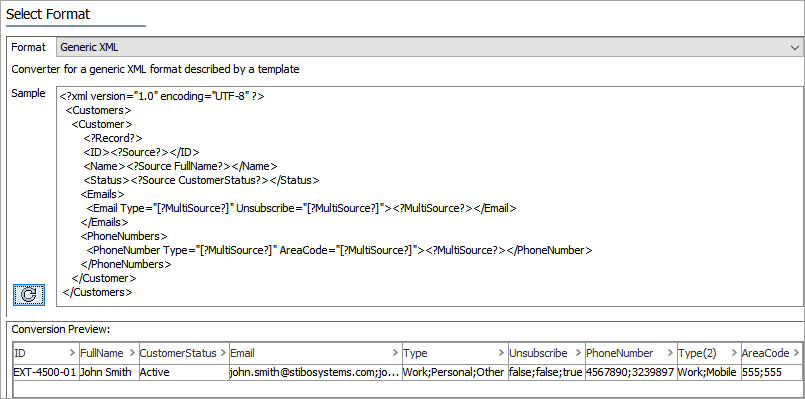Expand the CustomerStatus column header arrow
This screenshot has height=399, width=805.
(223, 353)
